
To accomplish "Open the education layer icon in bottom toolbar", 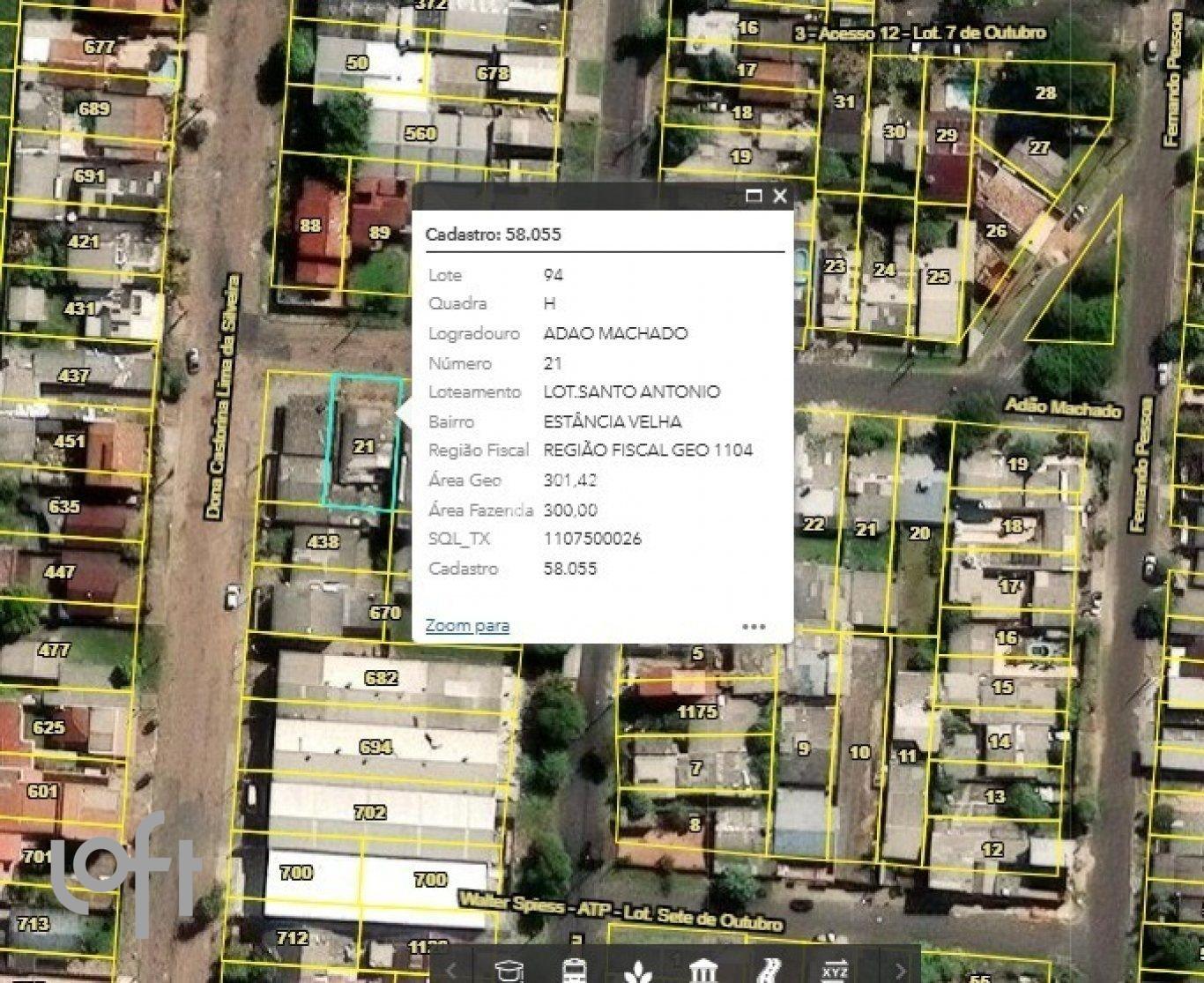I will coord(509,970).
